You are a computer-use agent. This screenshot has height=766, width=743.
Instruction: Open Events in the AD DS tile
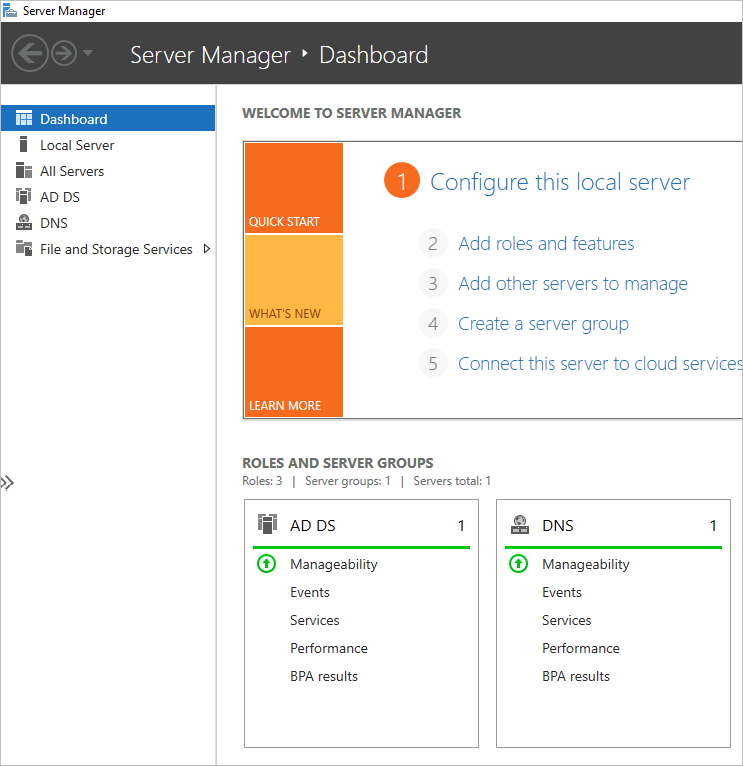[x=310, y=593]
